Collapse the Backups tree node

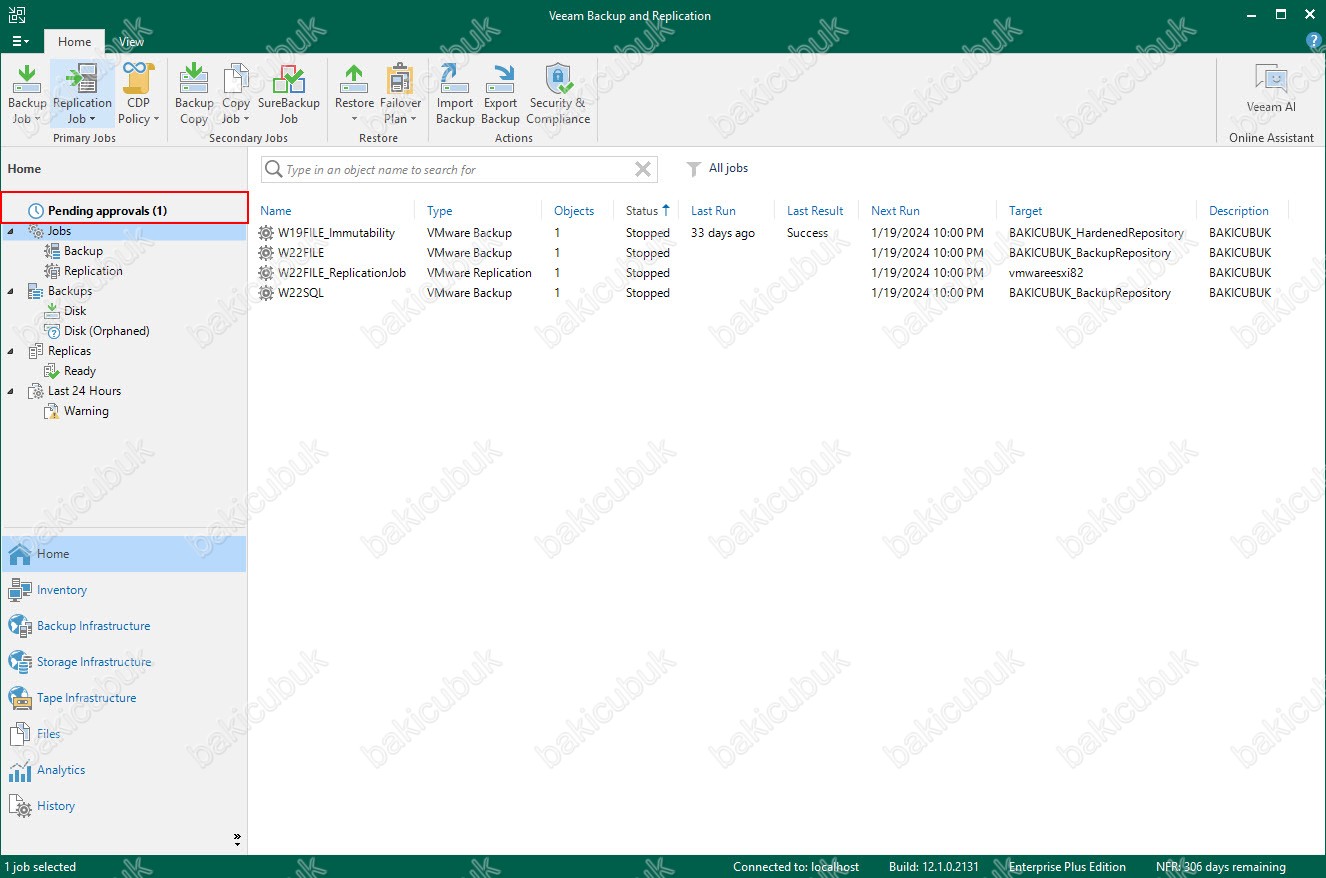pos(11,291)
